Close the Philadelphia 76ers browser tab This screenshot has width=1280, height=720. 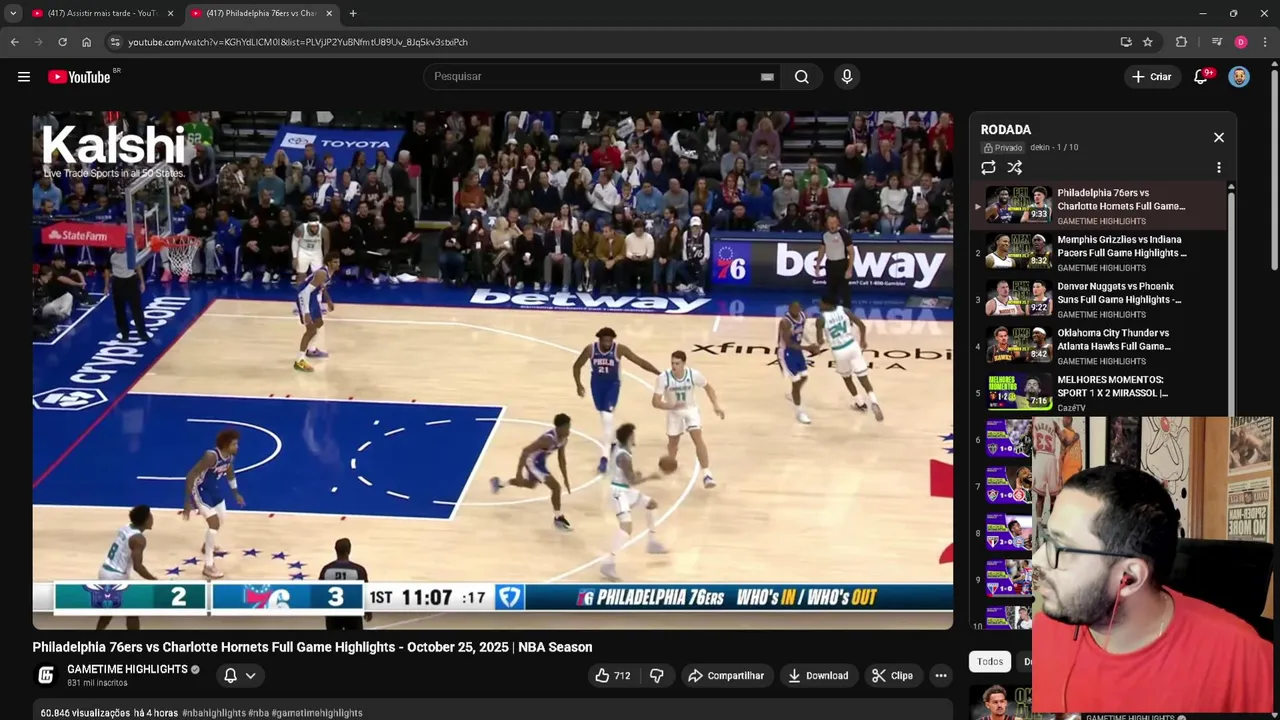(329, 13)
